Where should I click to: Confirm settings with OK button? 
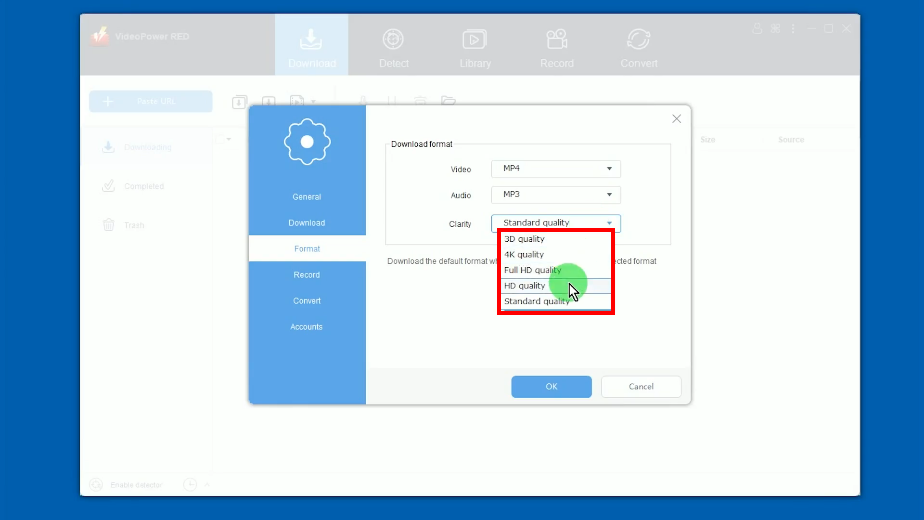pyautogui.click(x=552, y=387)
